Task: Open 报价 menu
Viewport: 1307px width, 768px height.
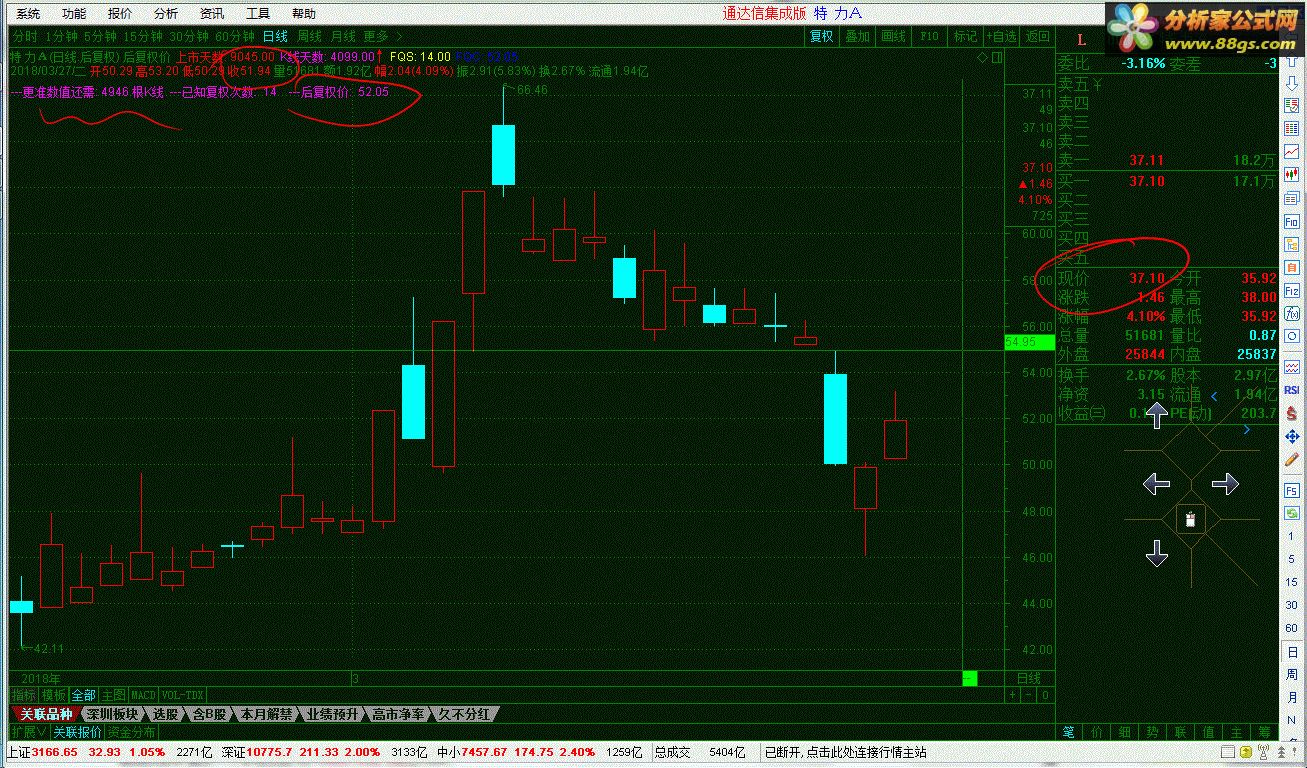Action: pos(120,14)
